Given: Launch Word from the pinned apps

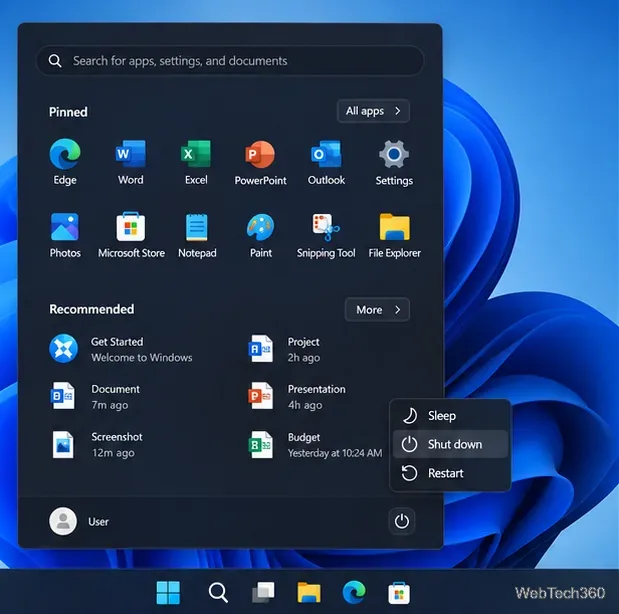Looking at the screenshot, I should point(131,161).
